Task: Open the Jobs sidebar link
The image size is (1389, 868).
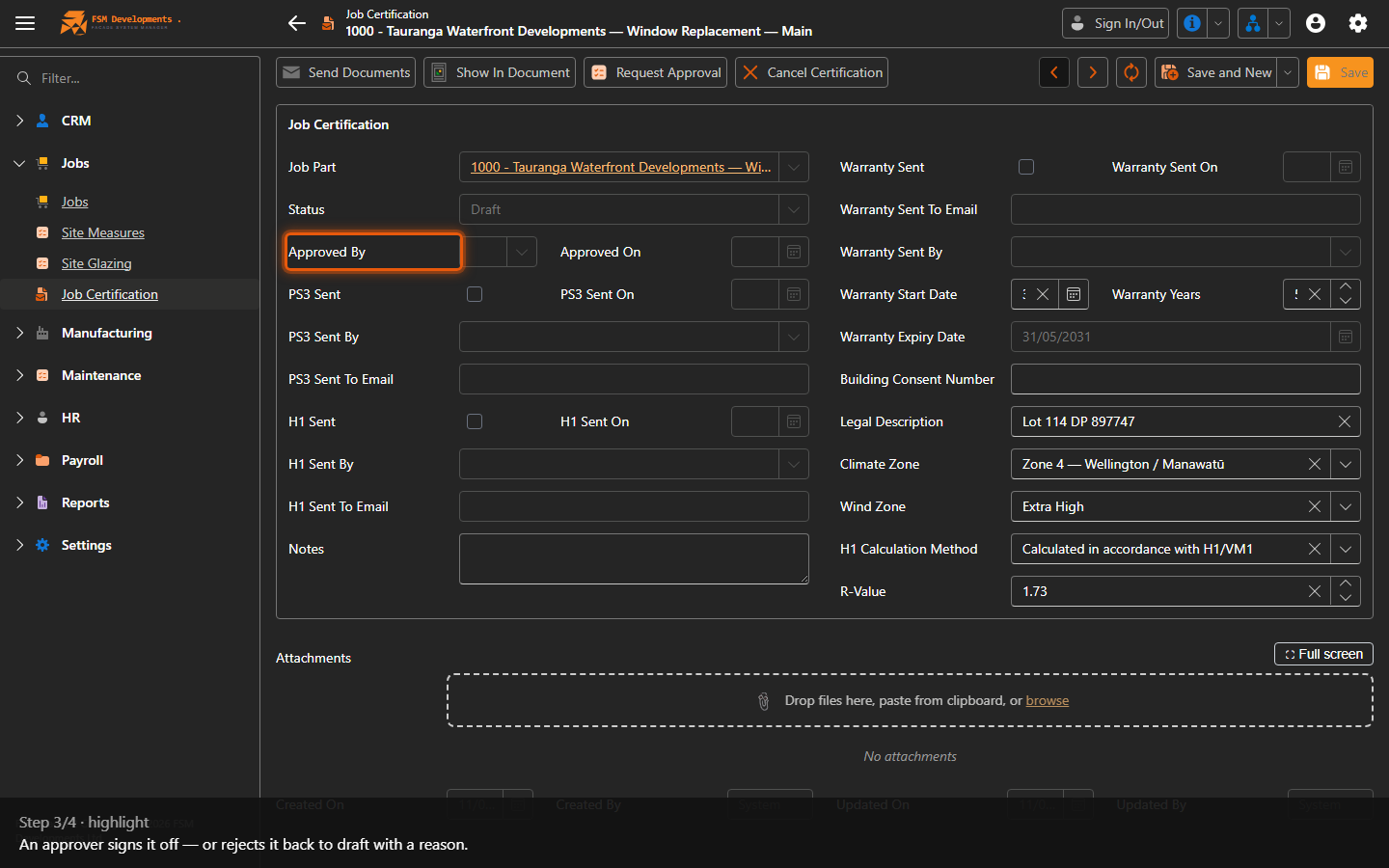Action: click(74, 202)
